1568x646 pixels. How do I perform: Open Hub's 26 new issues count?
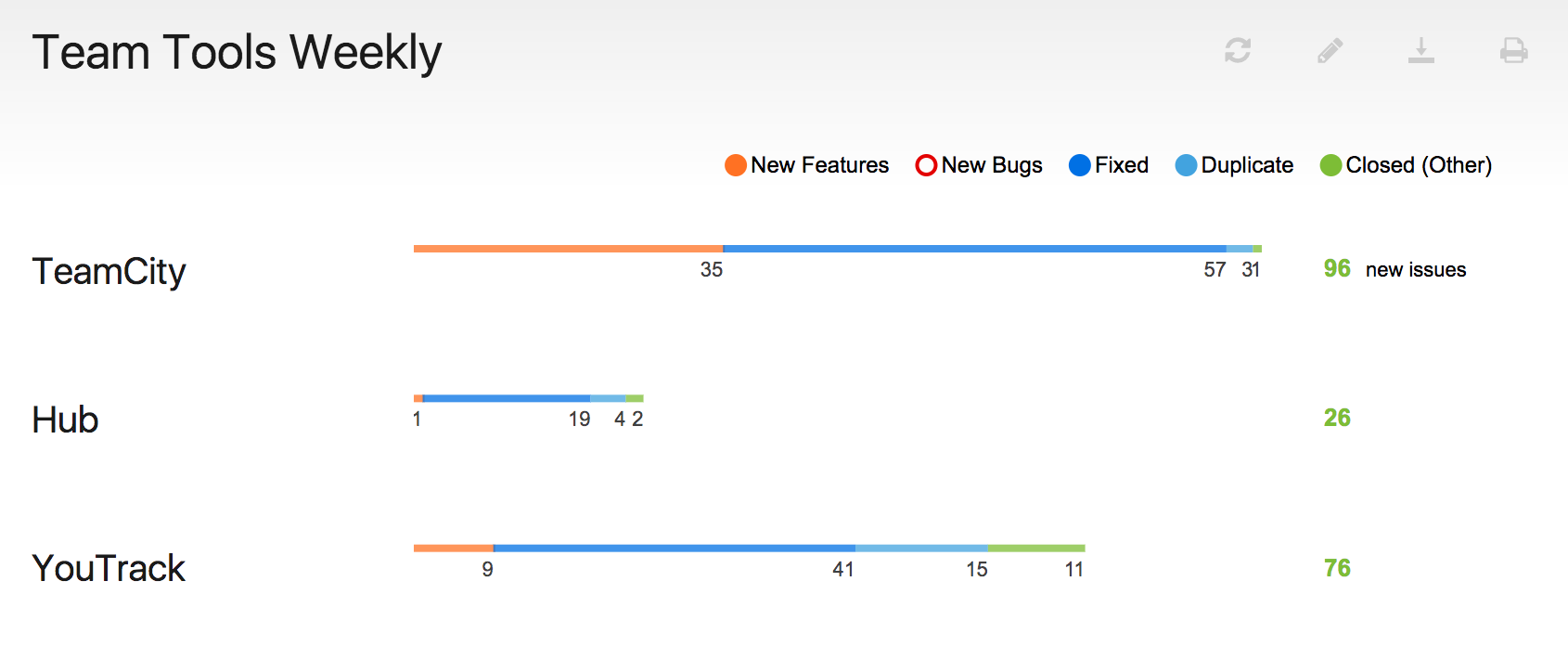[x=1337, y=418]
